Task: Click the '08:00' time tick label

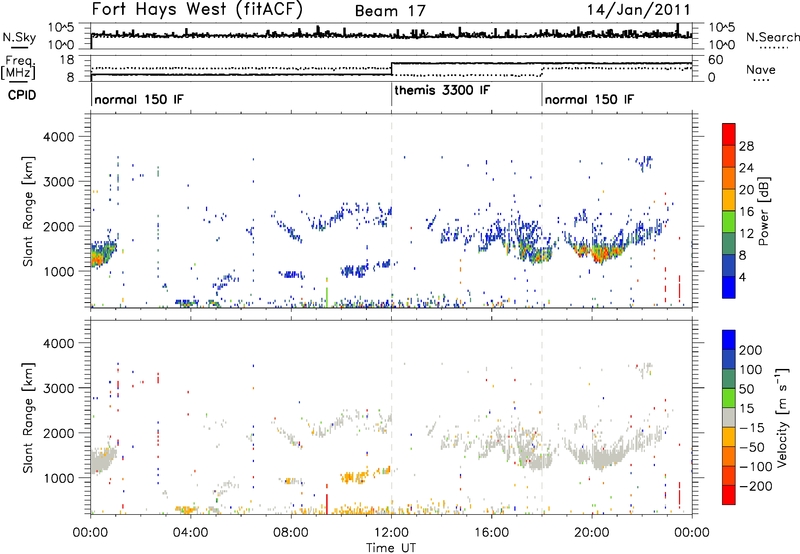Action: tap(291, 533)
